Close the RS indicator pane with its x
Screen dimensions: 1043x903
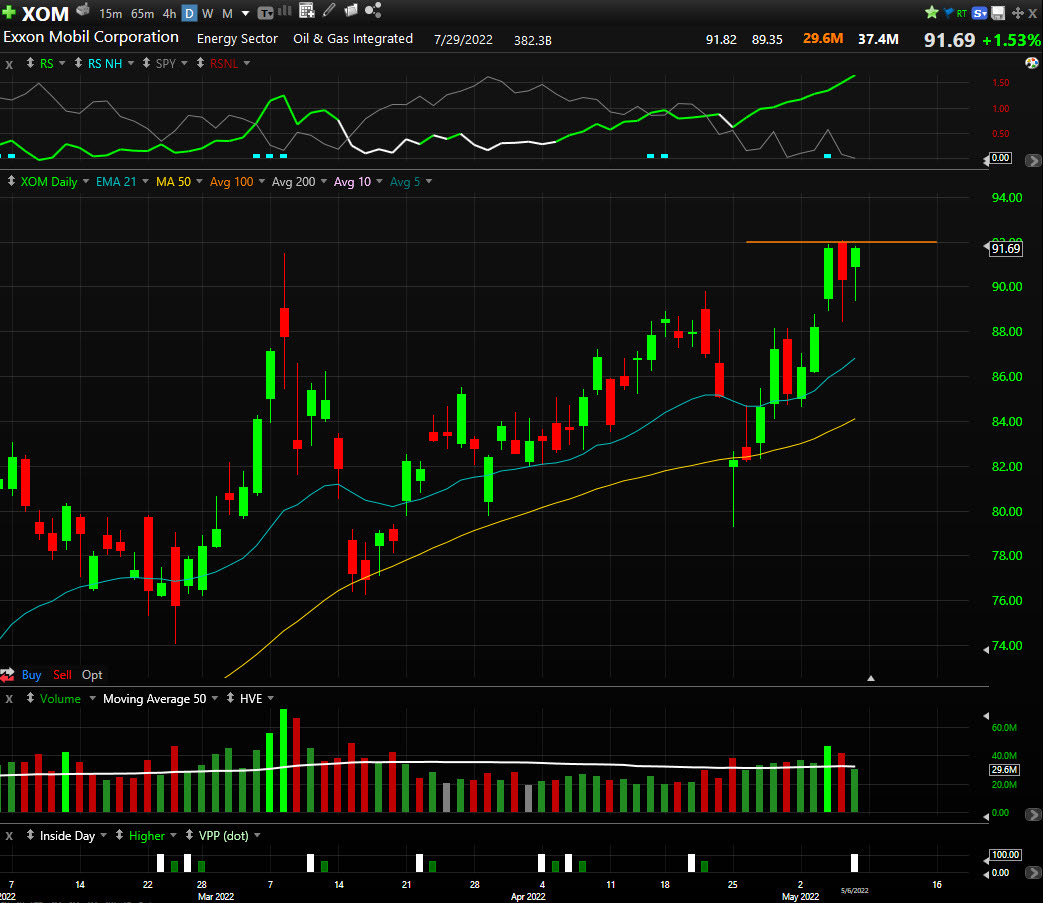[x=9, y=64]
